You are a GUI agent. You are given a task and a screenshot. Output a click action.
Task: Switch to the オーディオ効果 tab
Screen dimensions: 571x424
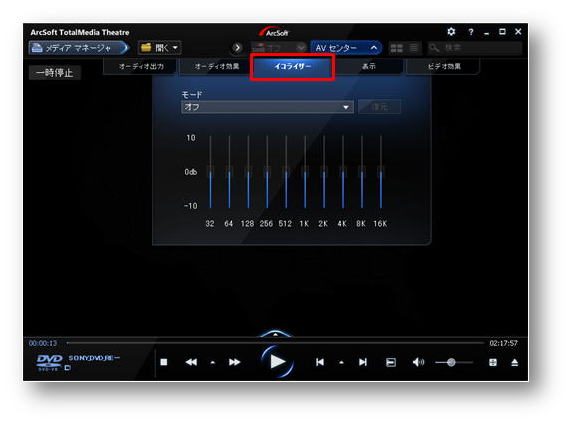(x=216, y=66)
